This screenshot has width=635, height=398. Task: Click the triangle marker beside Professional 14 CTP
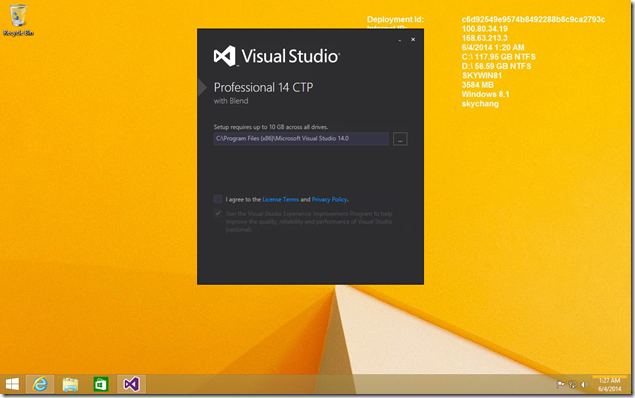[202, 87]
